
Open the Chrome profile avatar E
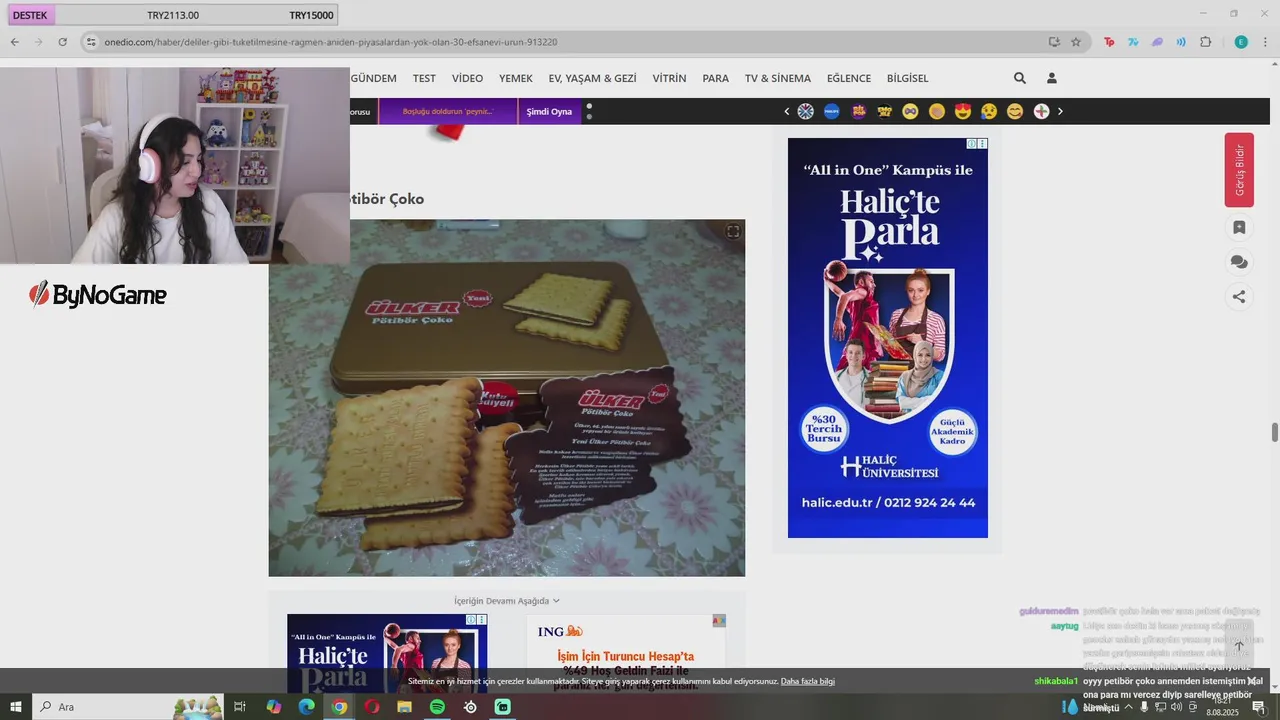1241,42
